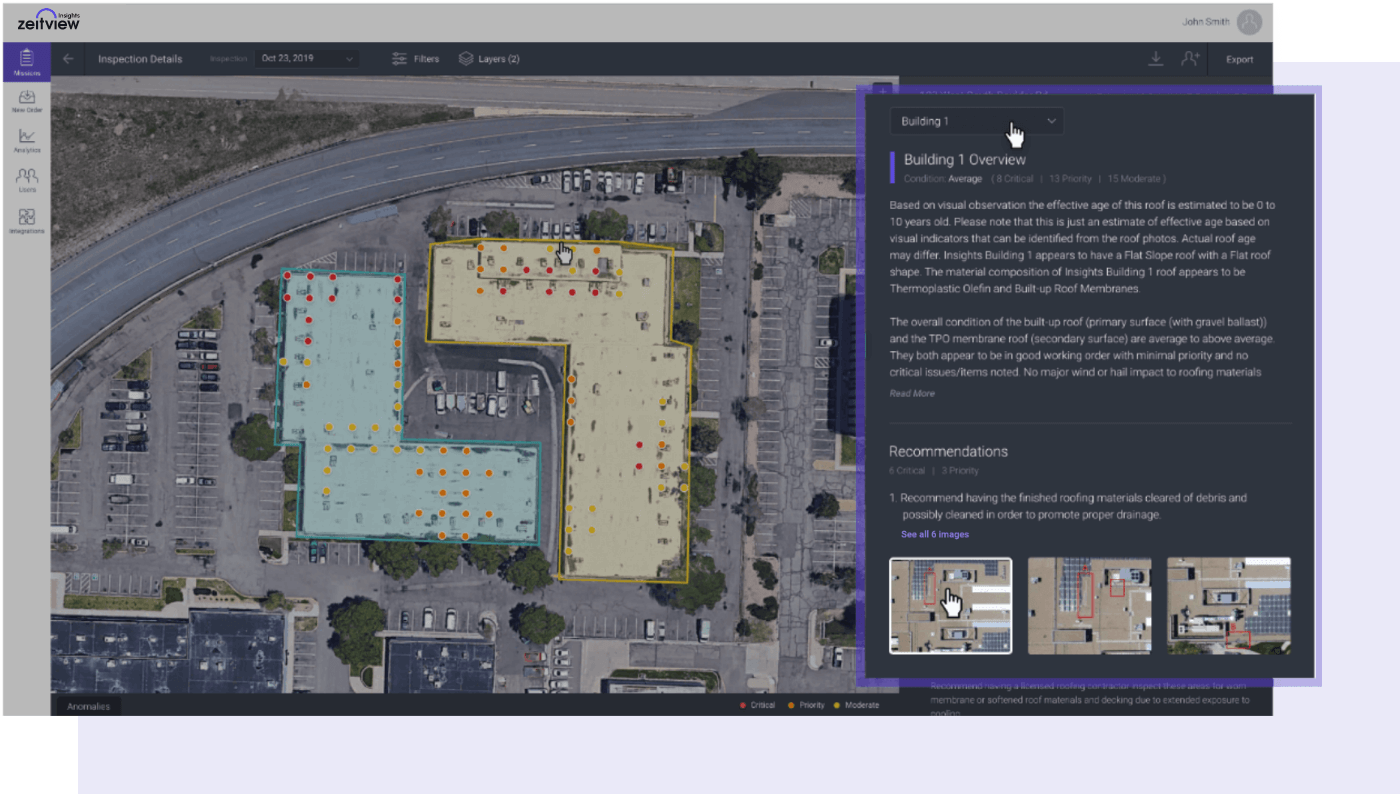Click the Inspection Details title
The image size is (1400, 794).
(x=140, y=59)
